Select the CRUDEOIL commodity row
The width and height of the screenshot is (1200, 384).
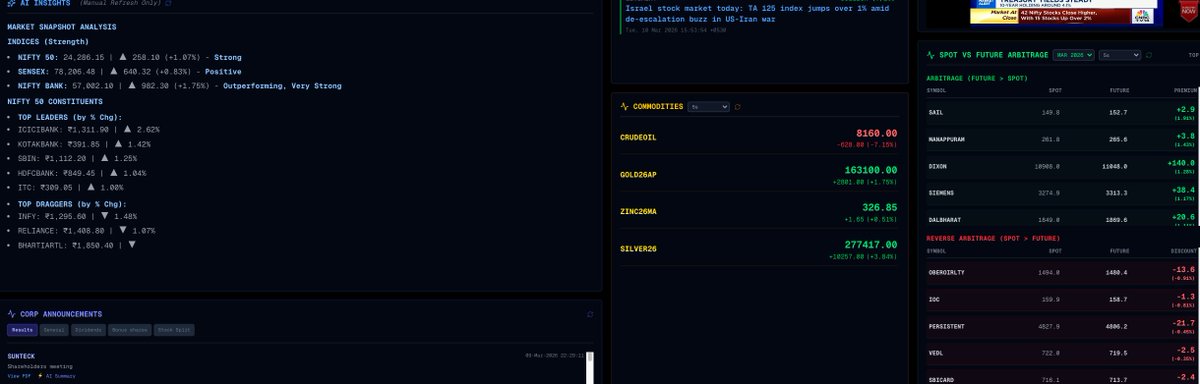point(760,137)
